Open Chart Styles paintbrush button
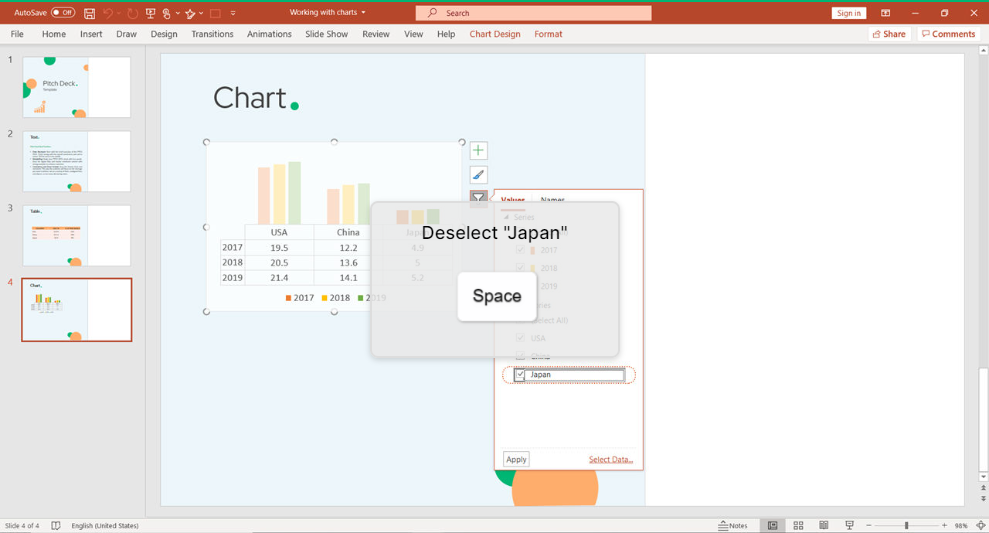This screenshot has width=989, height=533. [x=478, y=175]
